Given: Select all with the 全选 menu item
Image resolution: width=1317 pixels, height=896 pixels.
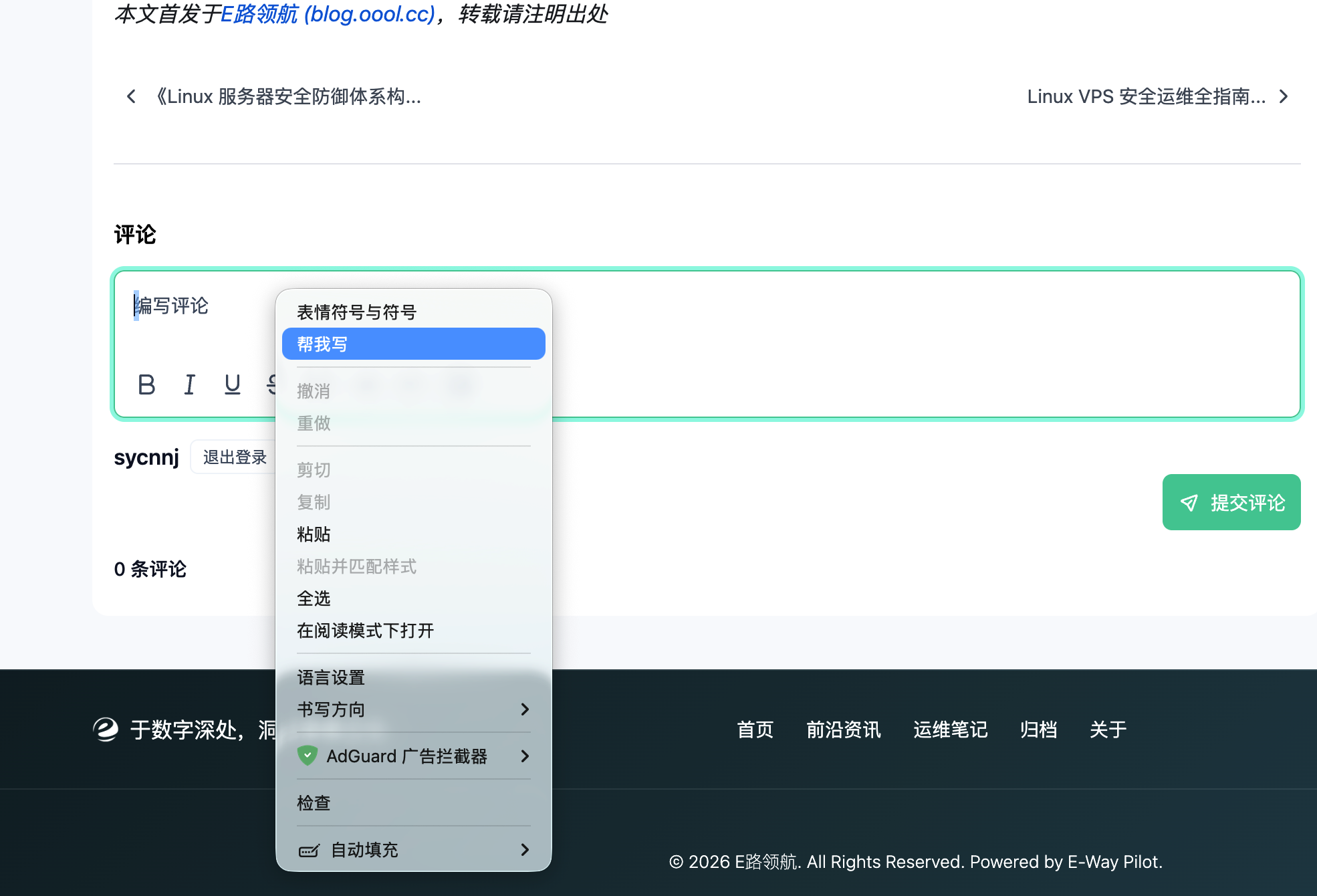Looking at the screenshot, I should click(314, 598).
